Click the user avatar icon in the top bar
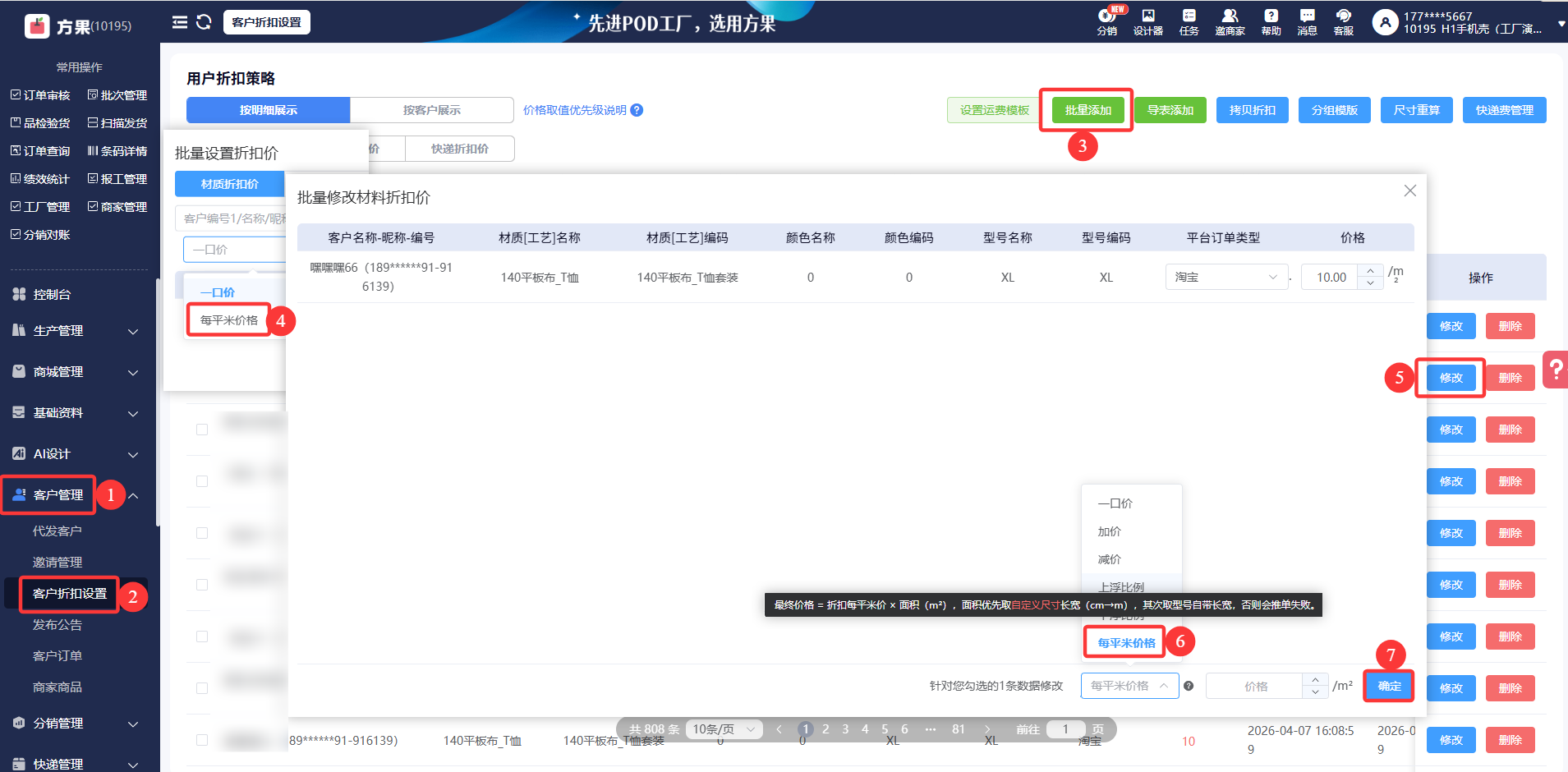This screenshot has height=772, width=1568. coord(1385,22)
